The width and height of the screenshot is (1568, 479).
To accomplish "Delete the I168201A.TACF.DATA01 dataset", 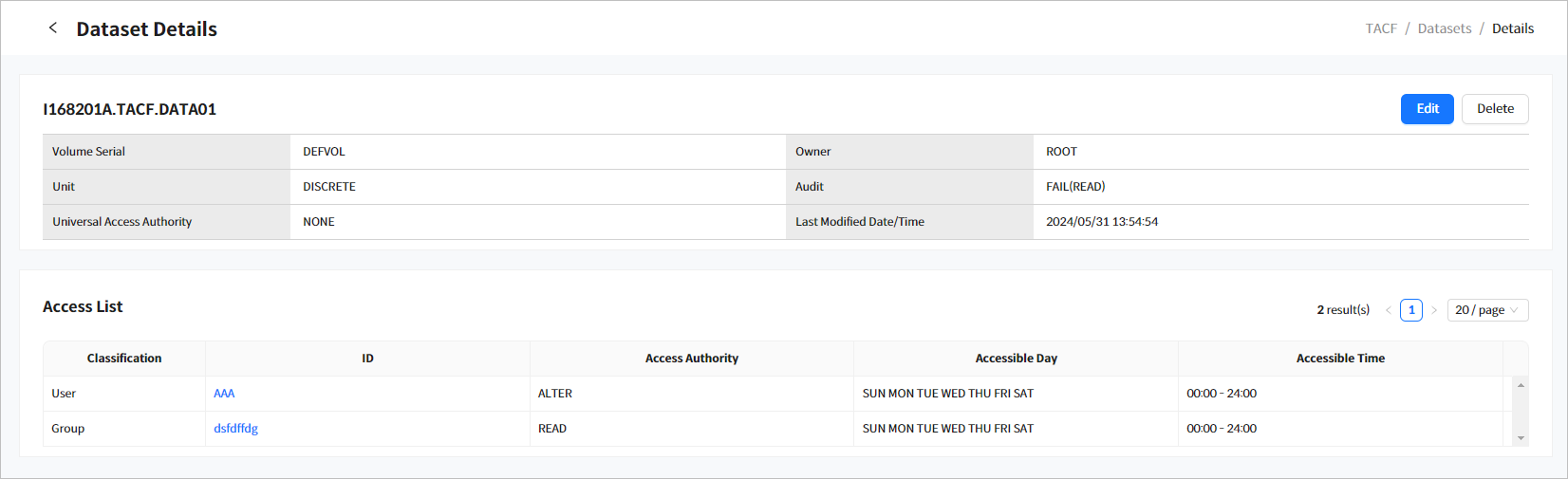I will (x=1495, y=109).
